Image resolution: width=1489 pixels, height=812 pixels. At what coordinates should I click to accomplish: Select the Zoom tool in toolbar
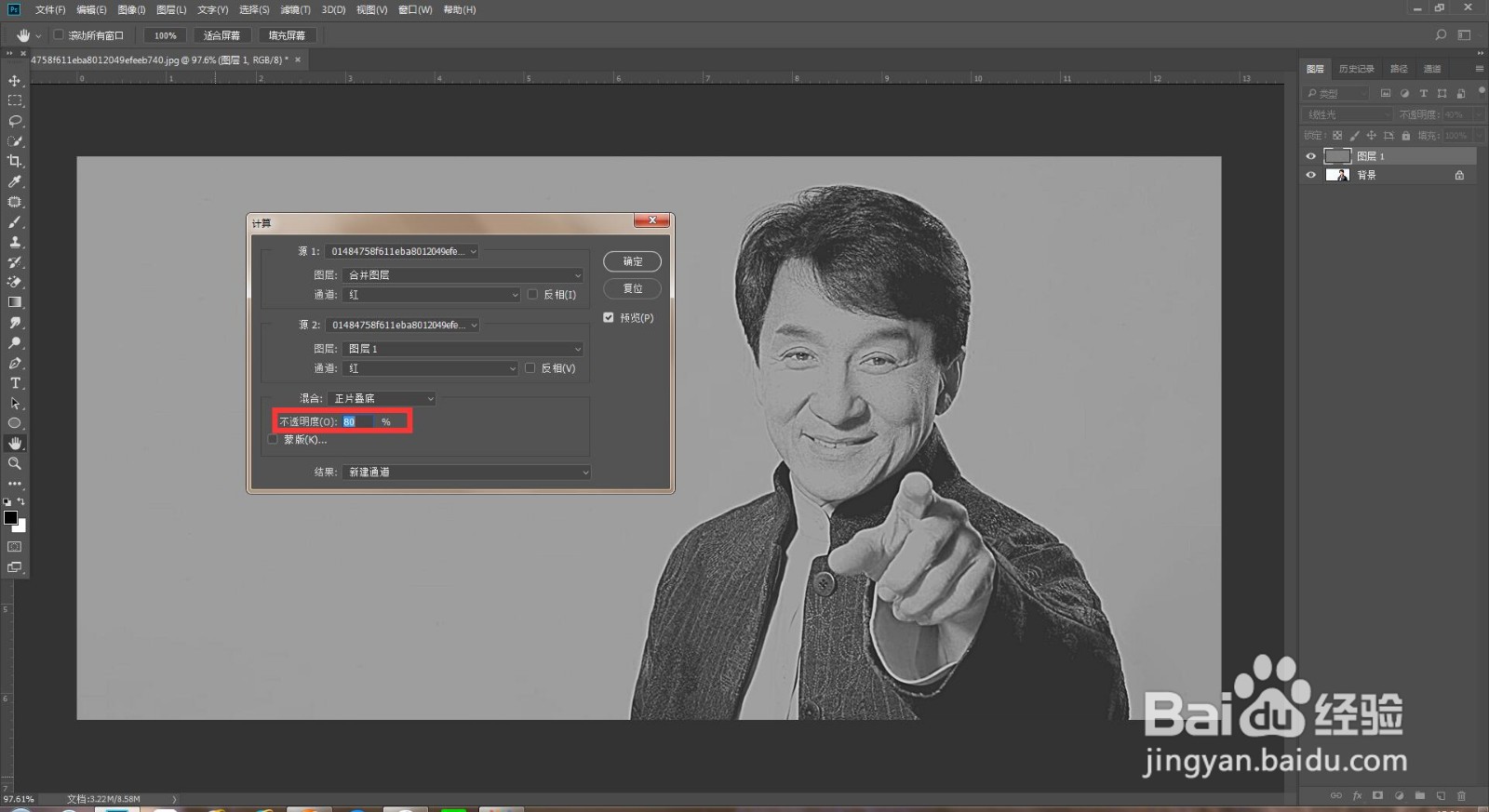[15, 463]
